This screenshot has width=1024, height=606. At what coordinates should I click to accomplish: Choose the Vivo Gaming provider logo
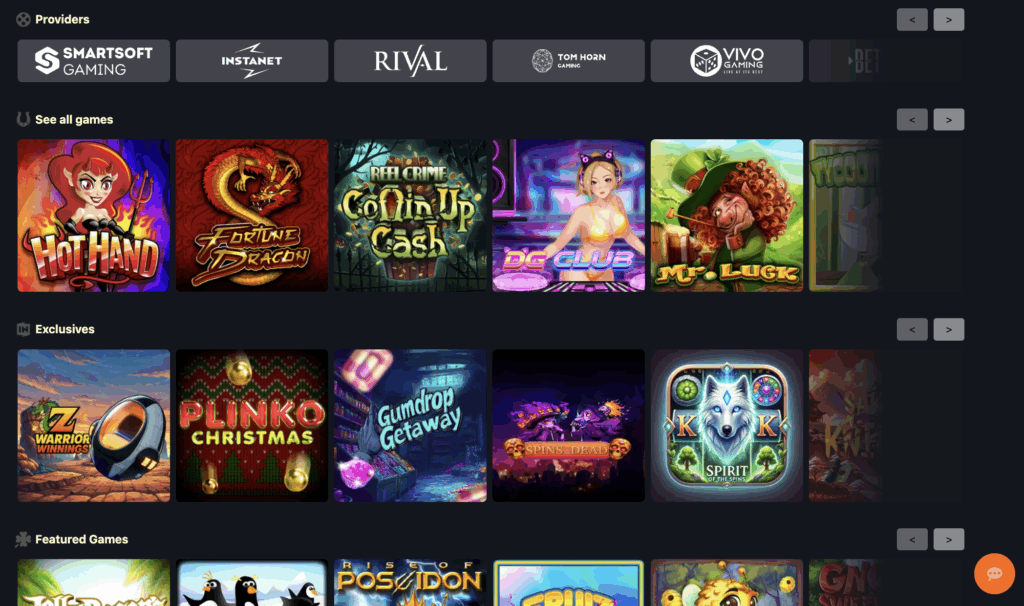[727, 61]
